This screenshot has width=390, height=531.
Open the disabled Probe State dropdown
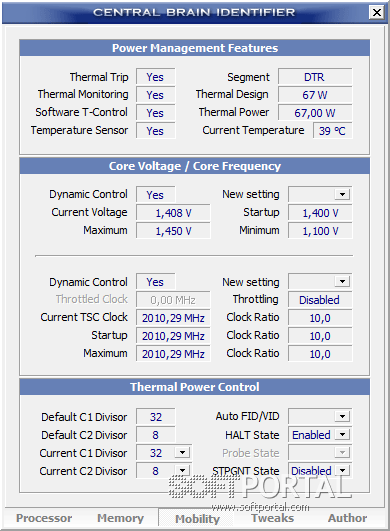point(342,452)
